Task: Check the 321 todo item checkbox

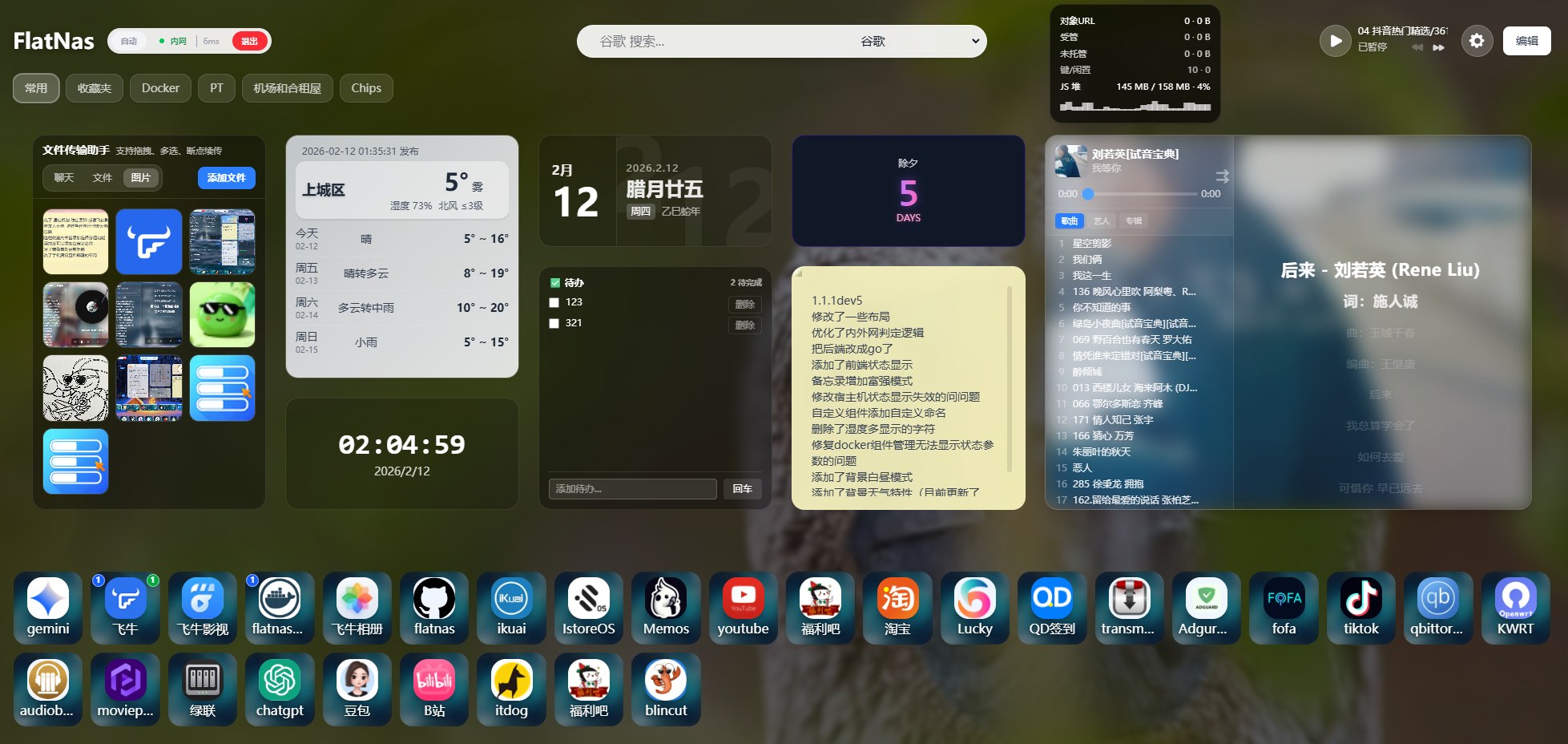Action: [554, 323]
